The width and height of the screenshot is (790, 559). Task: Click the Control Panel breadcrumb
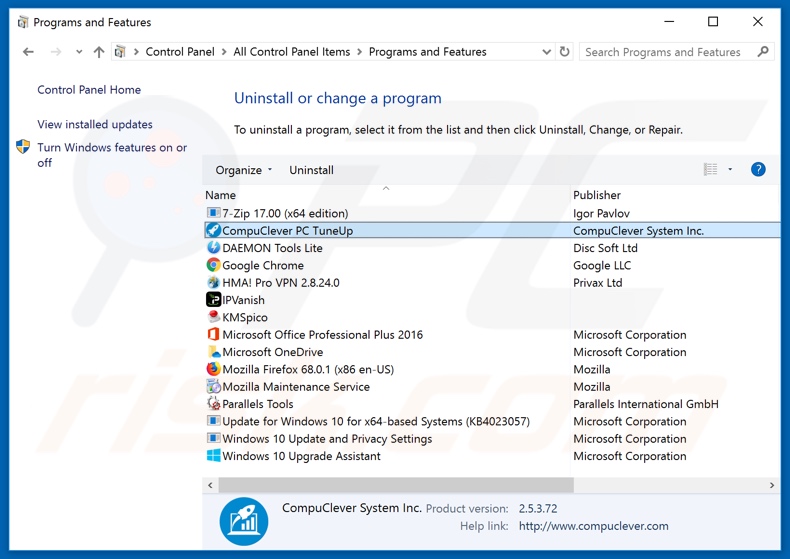180,51
